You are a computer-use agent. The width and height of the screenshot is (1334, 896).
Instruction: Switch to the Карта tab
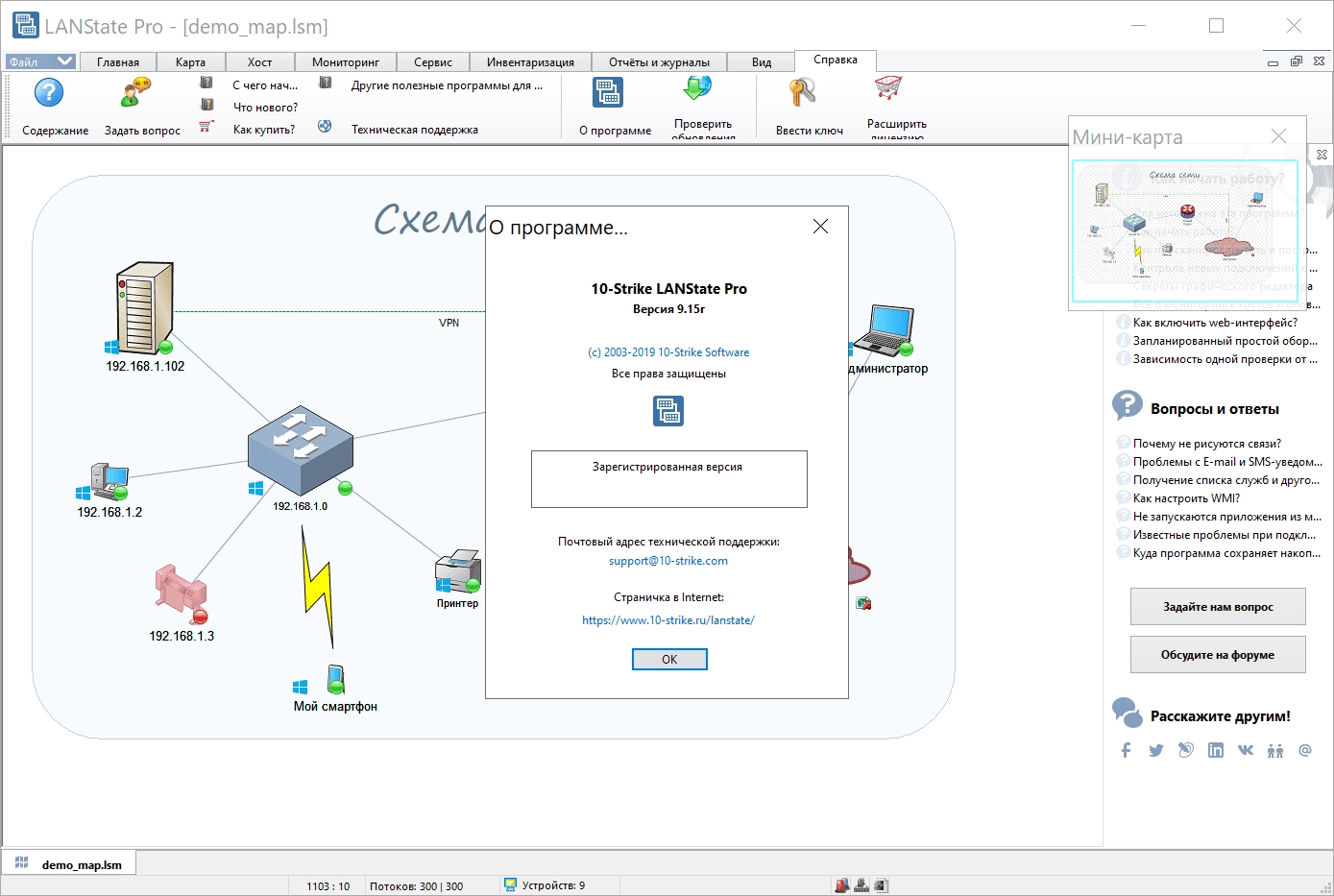(191, 62)
